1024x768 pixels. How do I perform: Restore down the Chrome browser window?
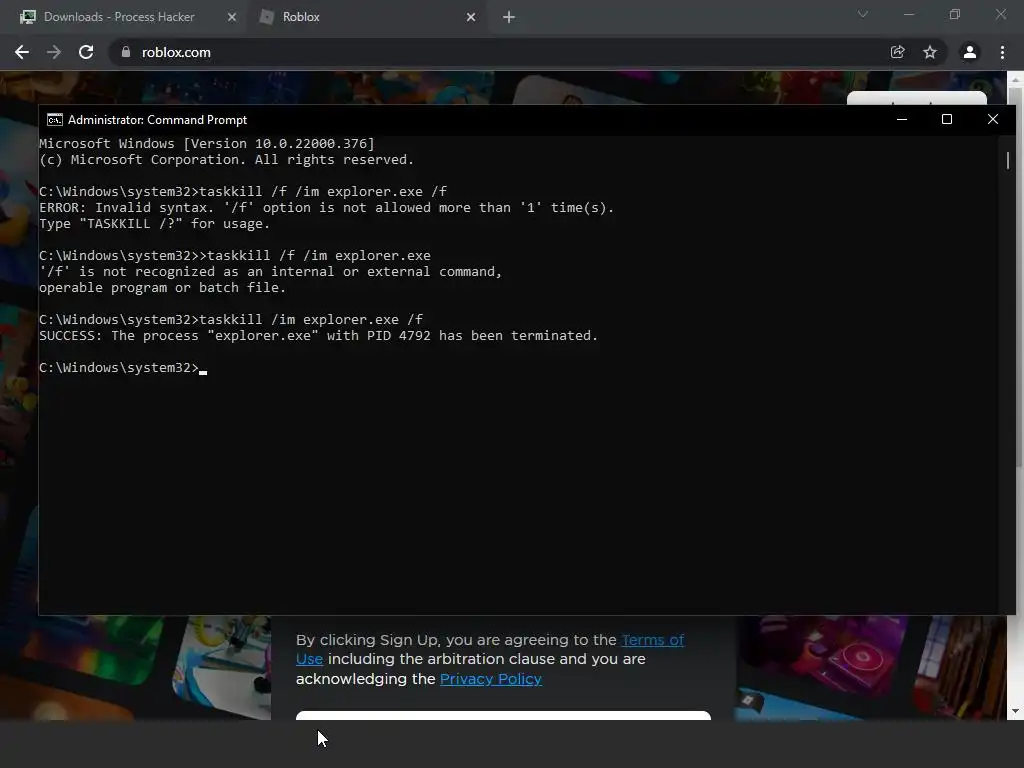[955, 14]
